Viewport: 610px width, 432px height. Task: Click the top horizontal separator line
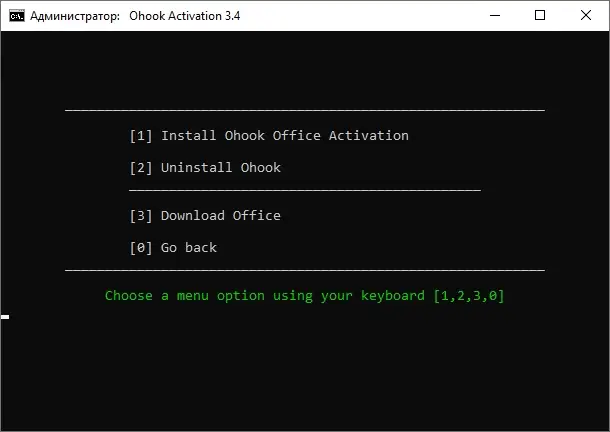304,108
